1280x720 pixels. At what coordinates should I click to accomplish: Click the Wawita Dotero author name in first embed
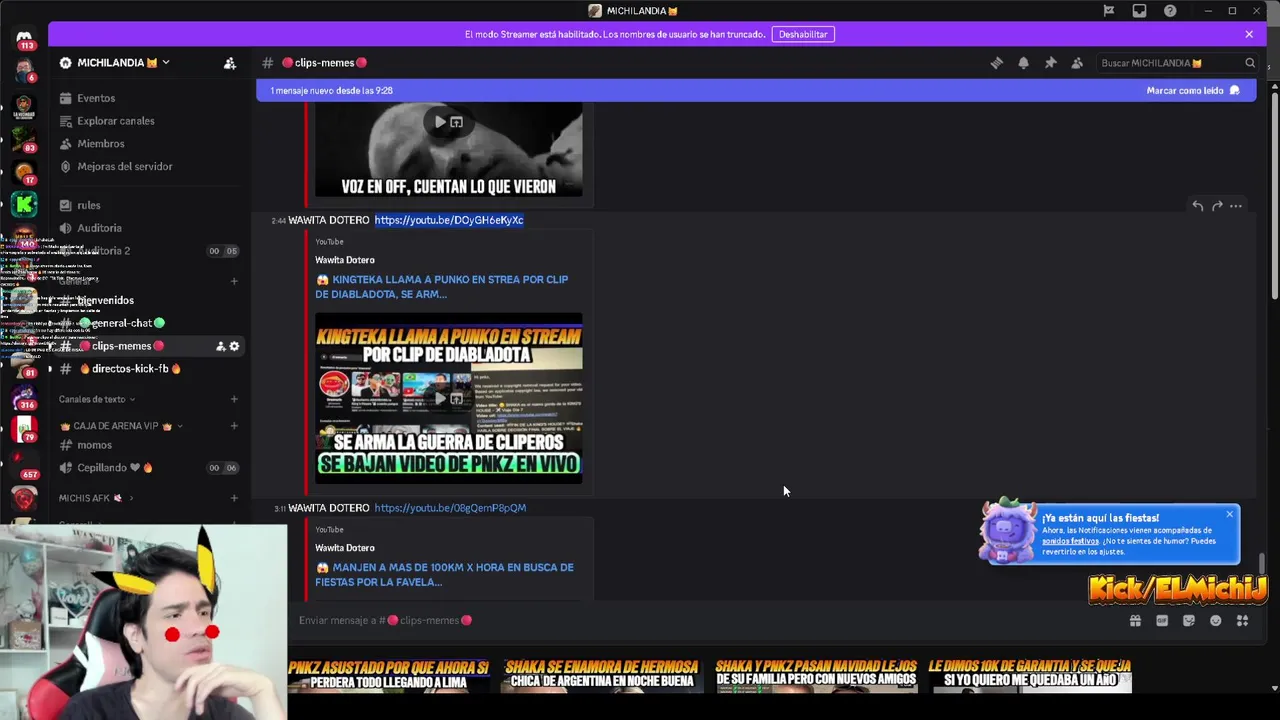[345, 260]
